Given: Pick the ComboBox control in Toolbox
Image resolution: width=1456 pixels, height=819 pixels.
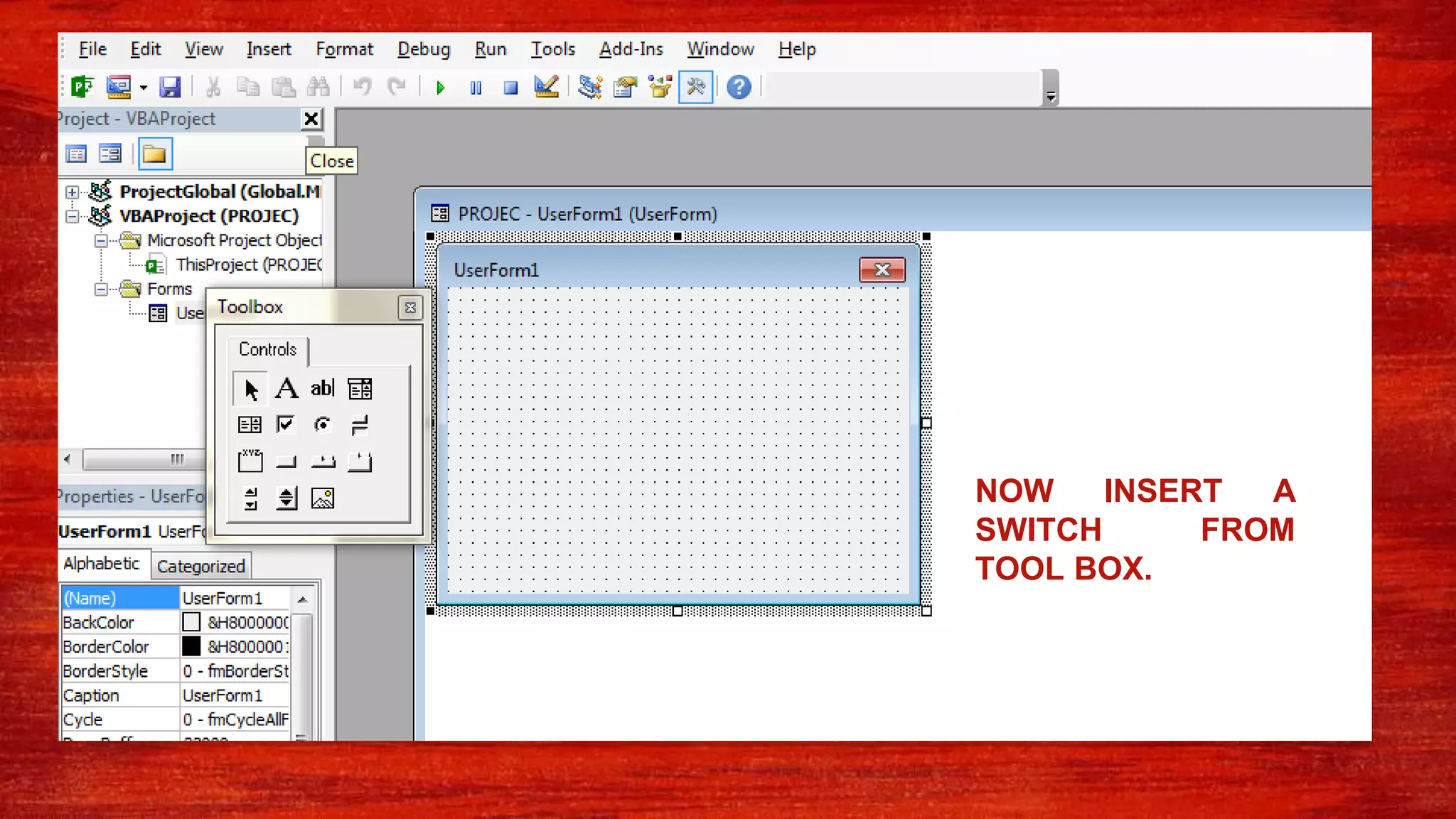Looking at the screenshot, I should 360,388.
